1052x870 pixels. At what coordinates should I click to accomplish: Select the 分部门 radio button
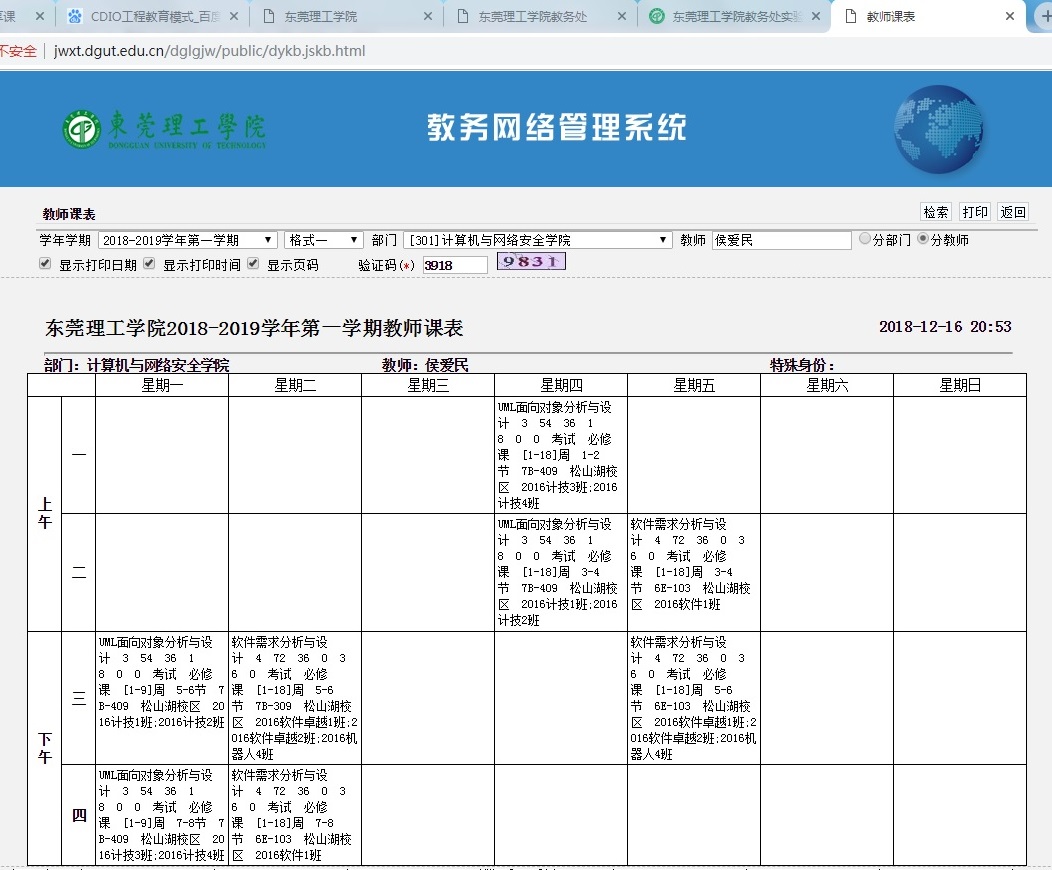[x=865, y=238]
